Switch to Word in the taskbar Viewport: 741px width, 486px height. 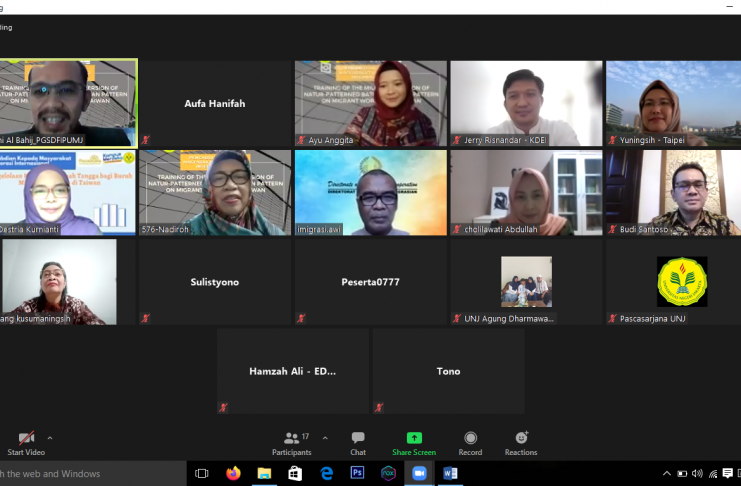[x=450, y=473]
